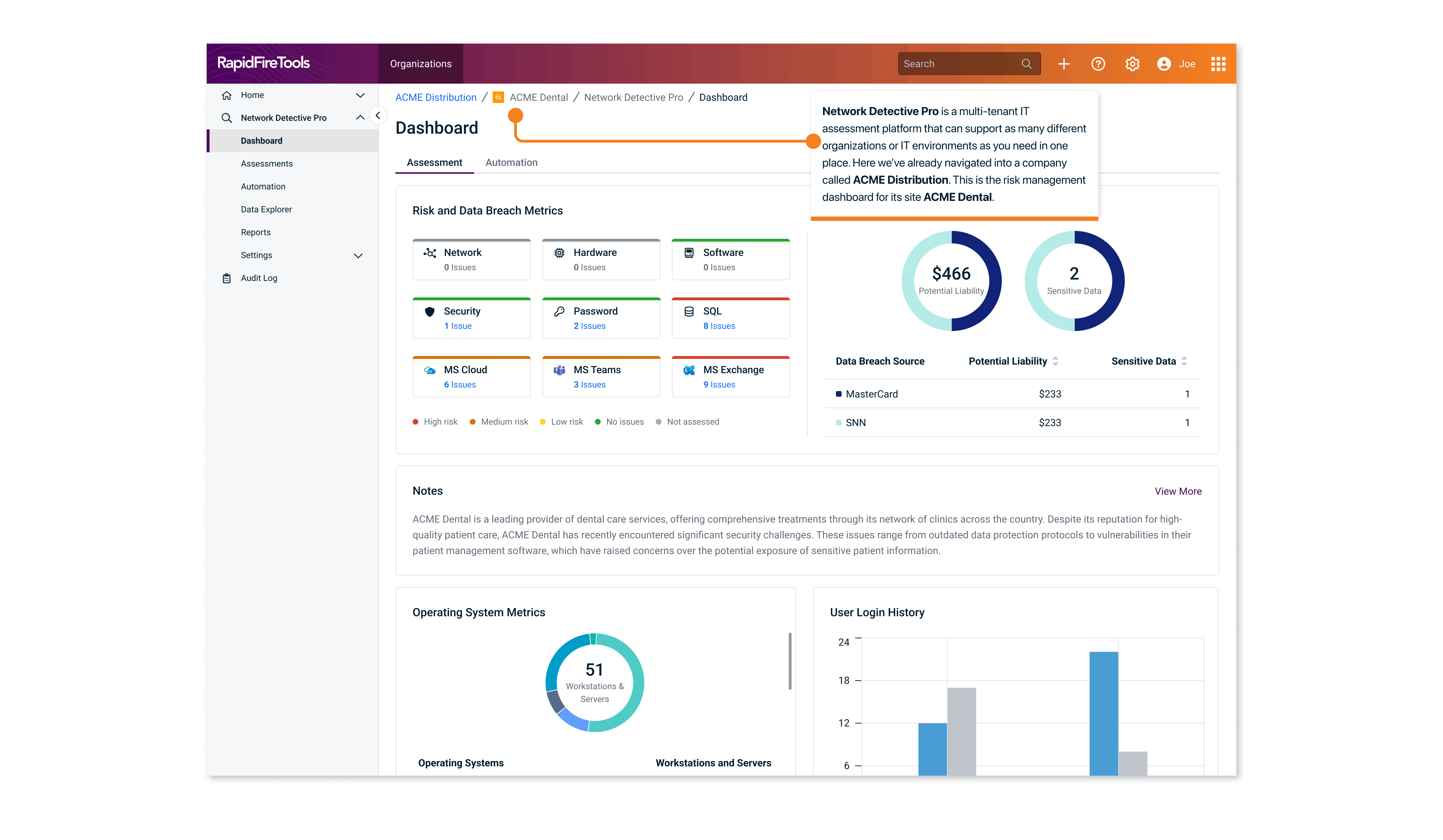The image size is (1443, 840).
Task: Open the Organizations menu
Action: pyautogui.click(x=420, y=64)
